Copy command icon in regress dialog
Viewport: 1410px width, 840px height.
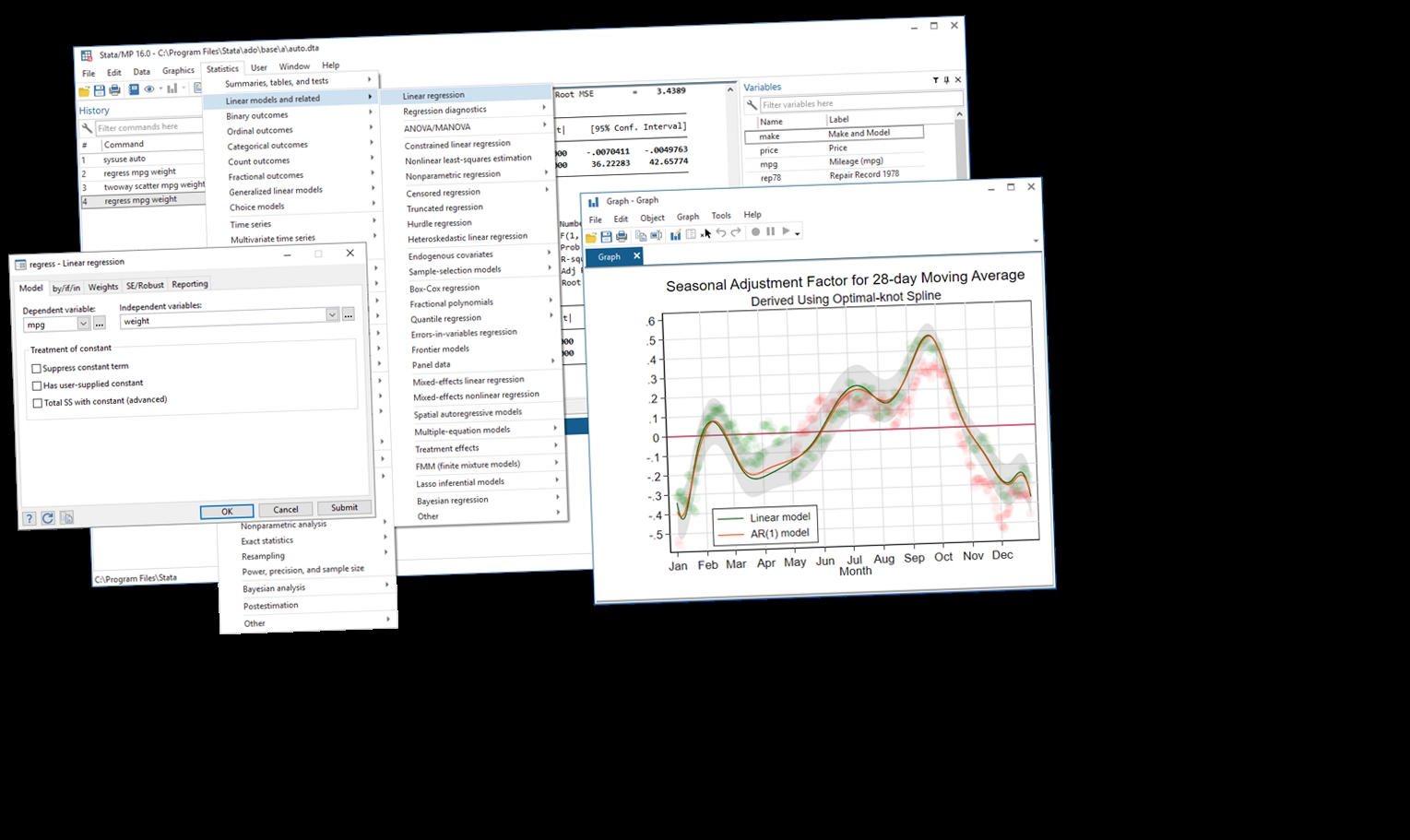pos(67,518)
